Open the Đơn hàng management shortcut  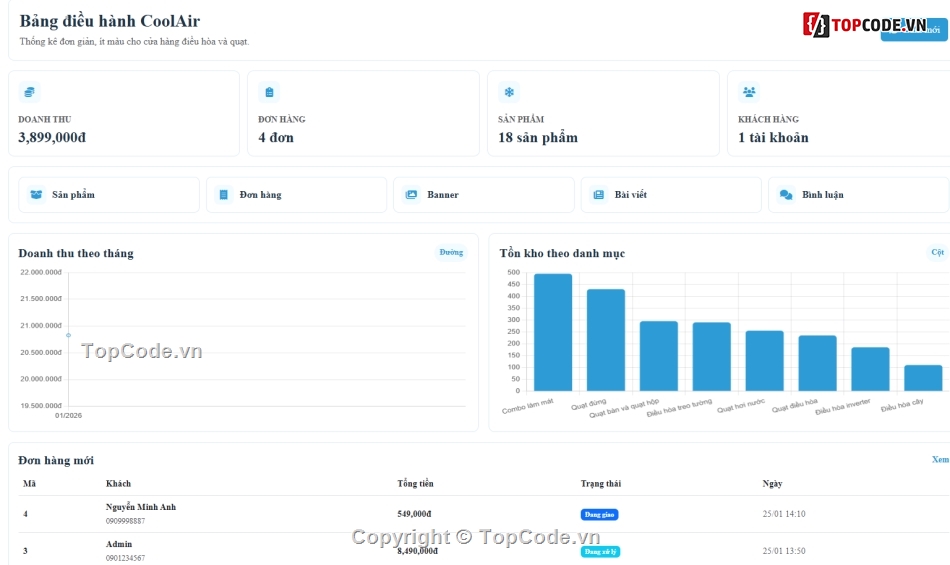(296, 194)
